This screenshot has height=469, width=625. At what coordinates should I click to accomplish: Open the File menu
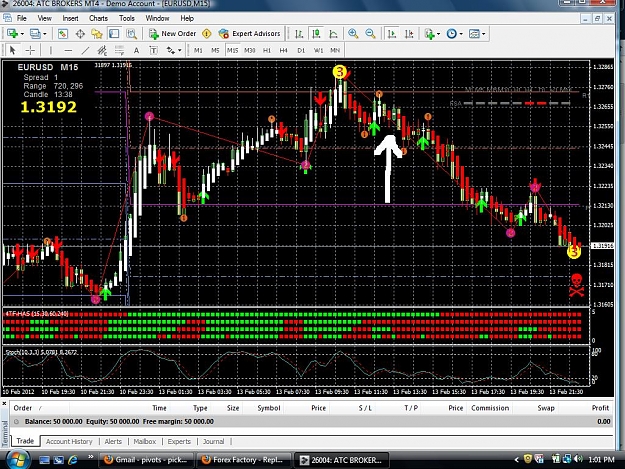click(22, 18)
